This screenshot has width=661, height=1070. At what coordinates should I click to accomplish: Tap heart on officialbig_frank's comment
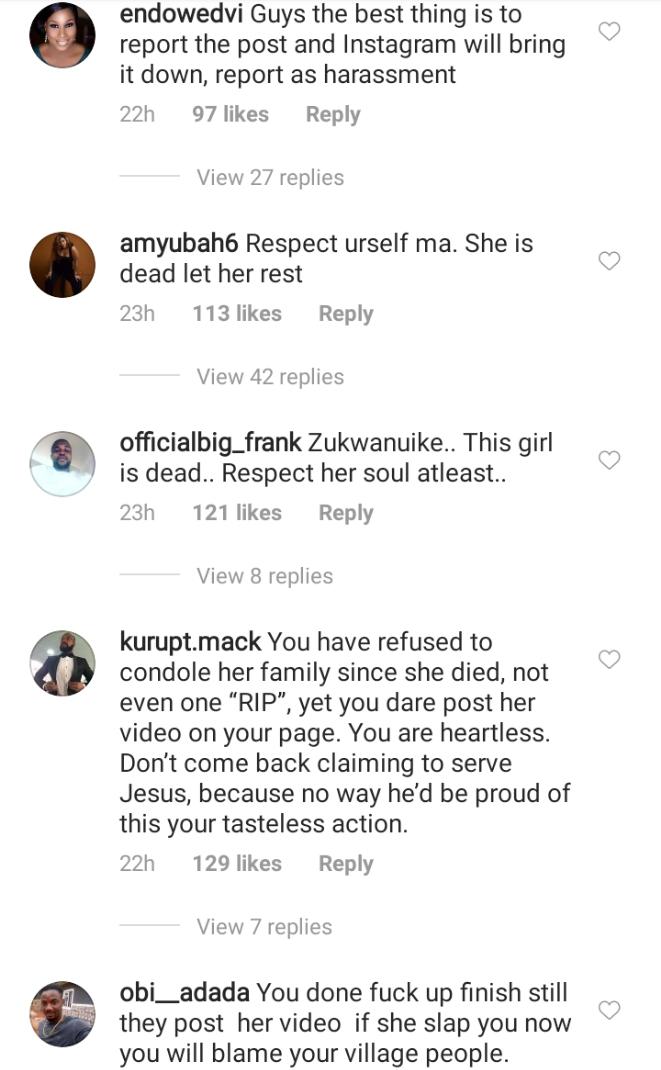point(608,460)
